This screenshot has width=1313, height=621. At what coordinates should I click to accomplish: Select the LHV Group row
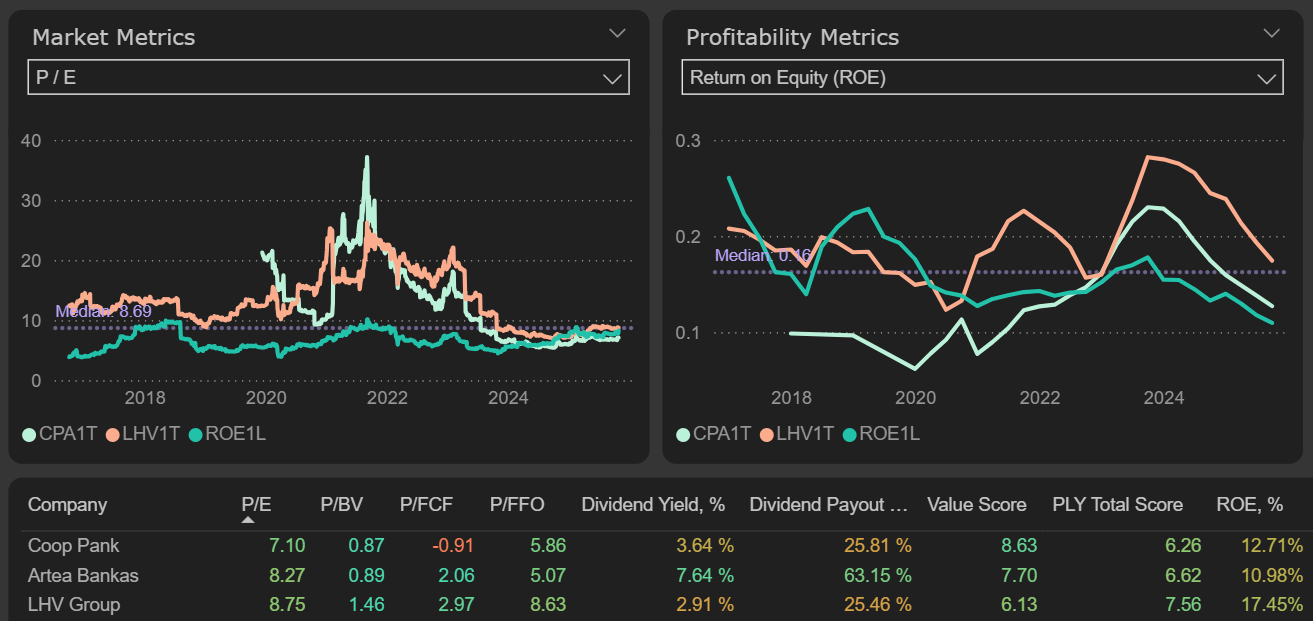coord(74,604)
